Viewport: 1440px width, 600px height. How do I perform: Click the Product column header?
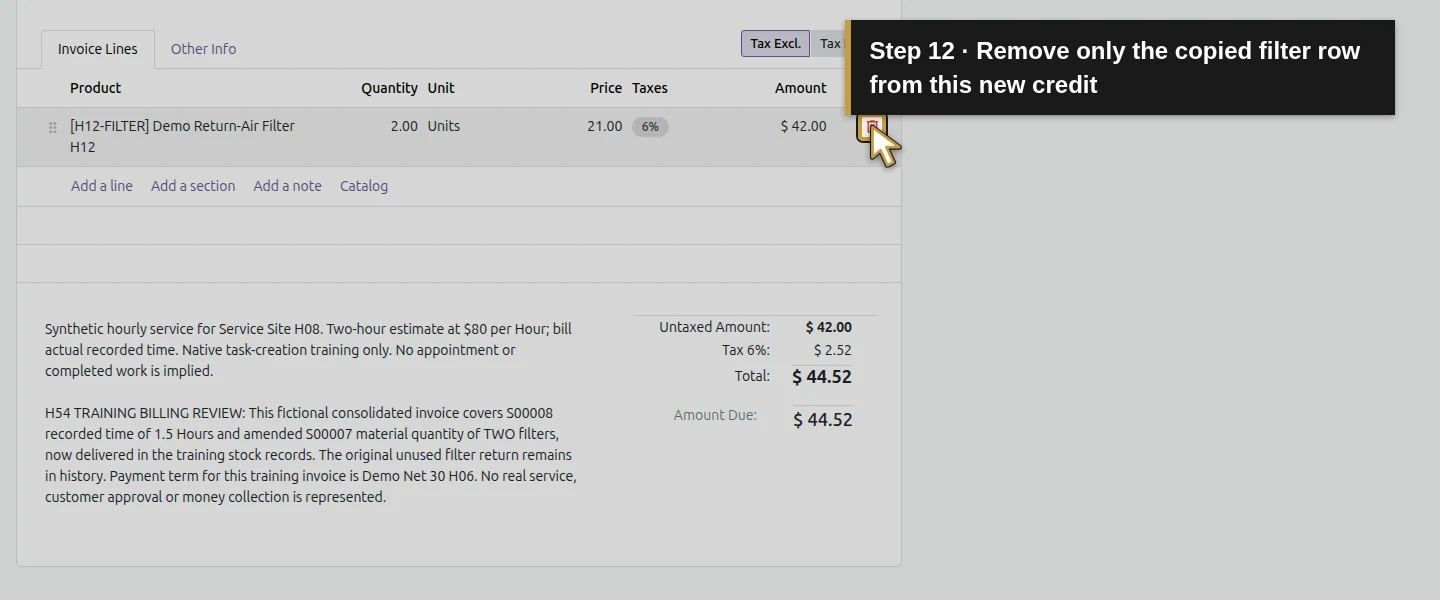tap(96, 88)
